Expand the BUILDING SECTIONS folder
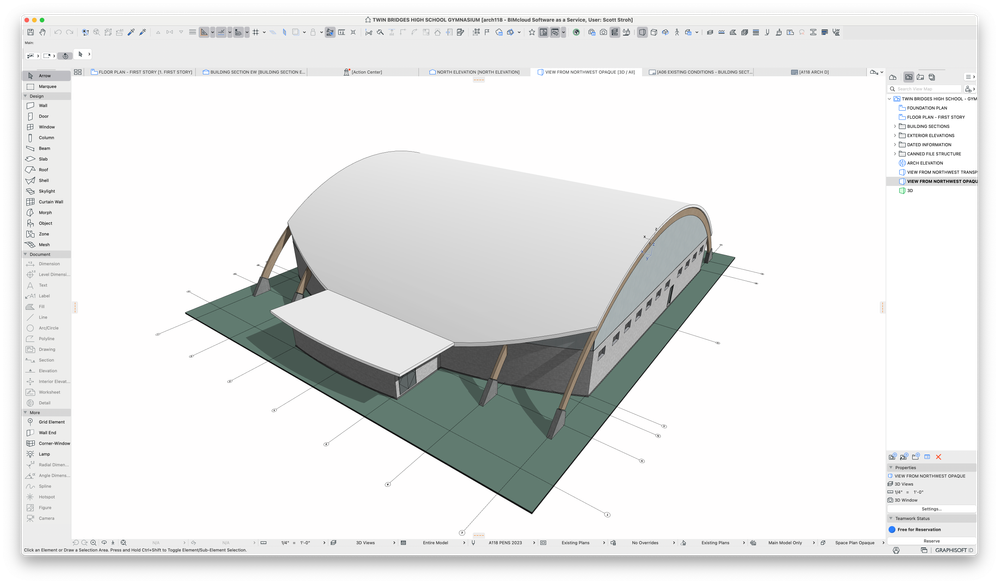Image resolution: width=999 pixels, height=584 pixels. (895, 126)
